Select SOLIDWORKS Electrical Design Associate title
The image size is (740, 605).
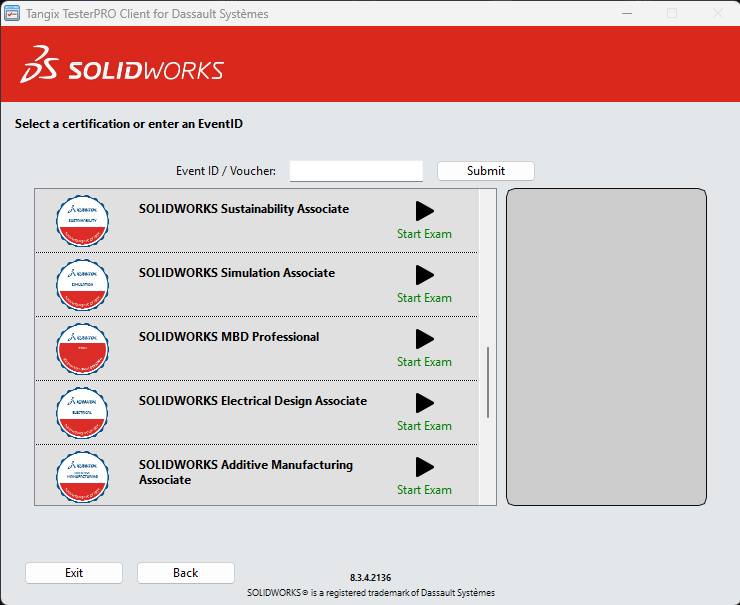(253, 401)
